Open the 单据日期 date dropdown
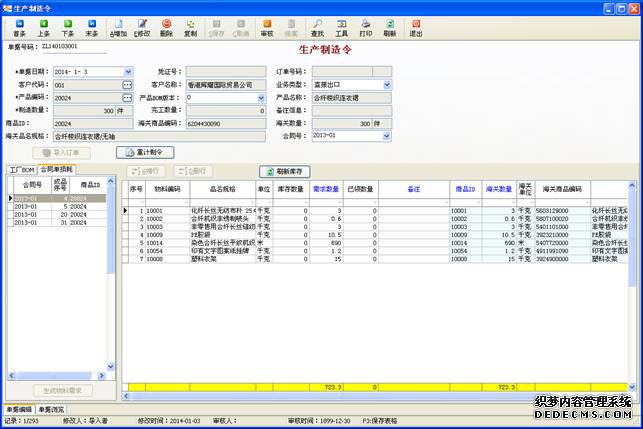643x429 pixels. (127, 72)
